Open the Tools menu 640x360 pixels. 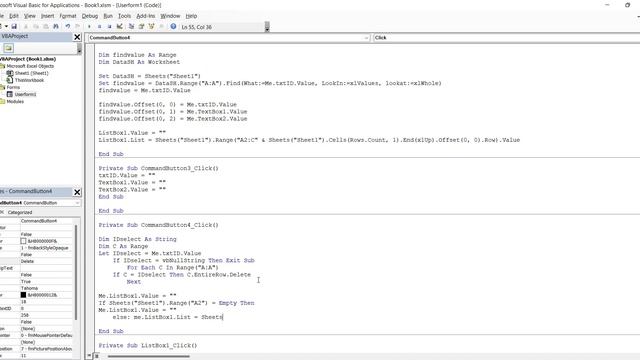[124, 16]
